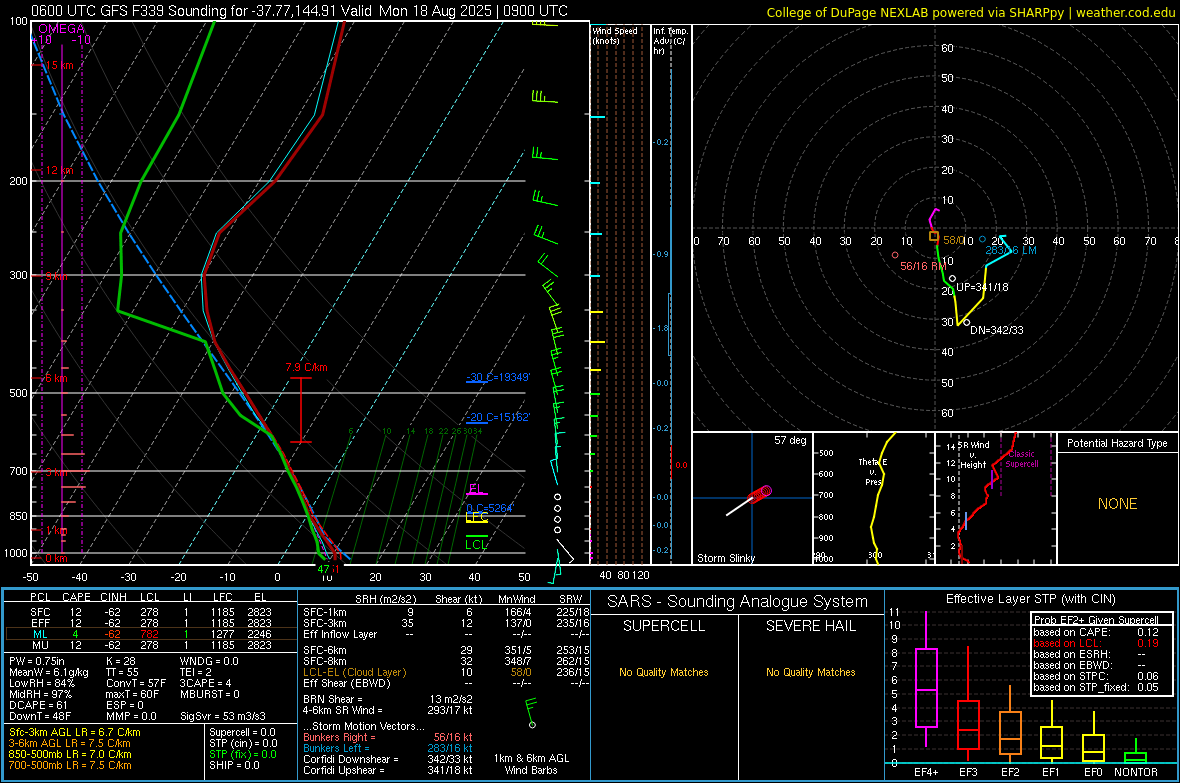Click the SFC-6km shear row

click(446, 650)
